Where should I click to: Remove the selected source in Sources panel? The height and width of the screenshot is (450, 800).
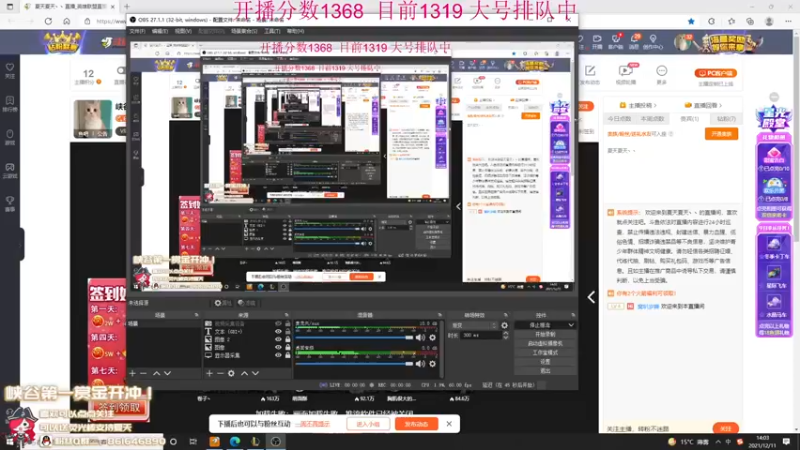pyautogui.click(x=220, y=373)
